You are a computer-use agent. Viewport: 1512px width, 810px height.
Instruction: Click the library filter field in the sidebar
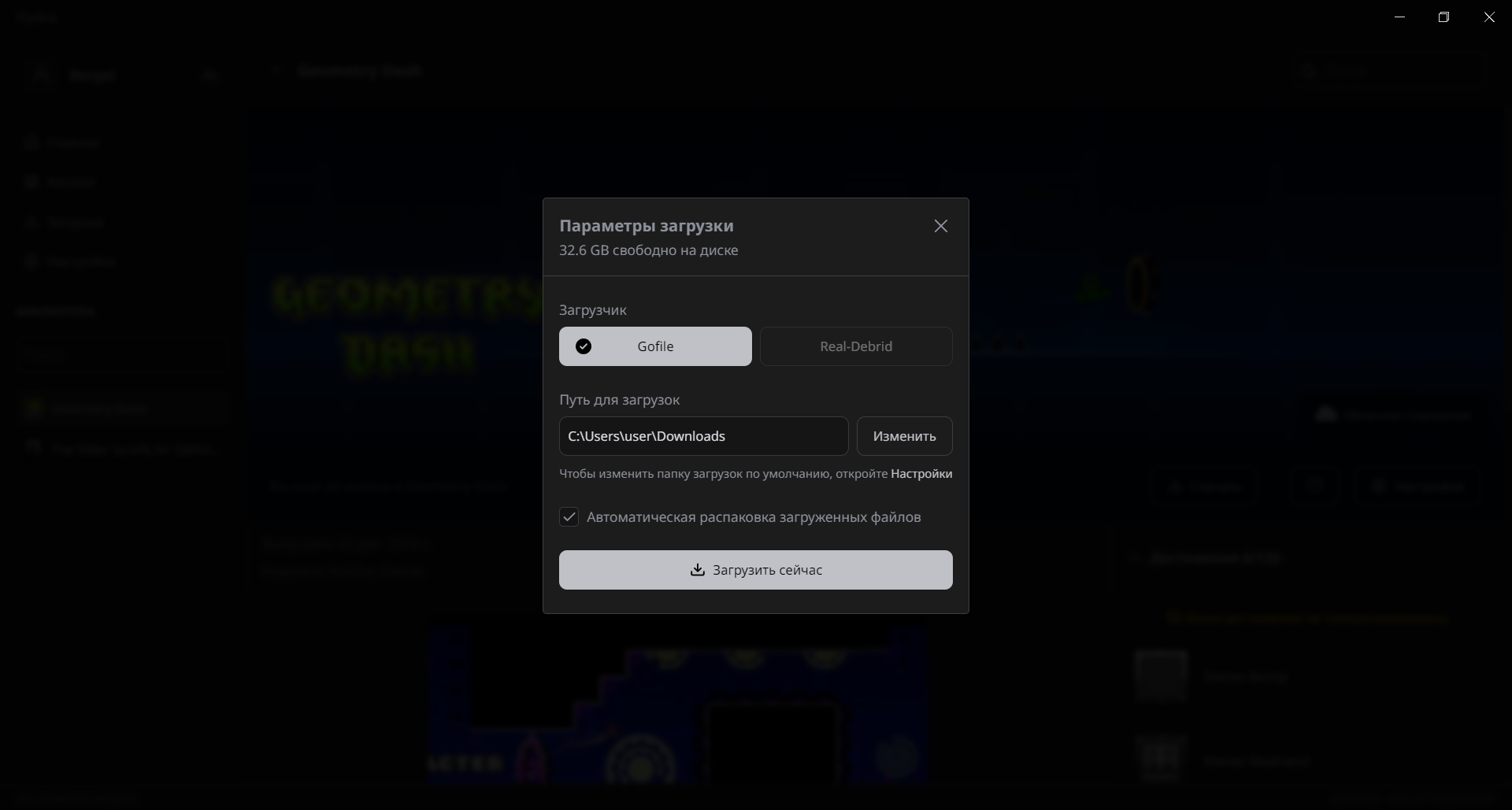coord(122,355)
